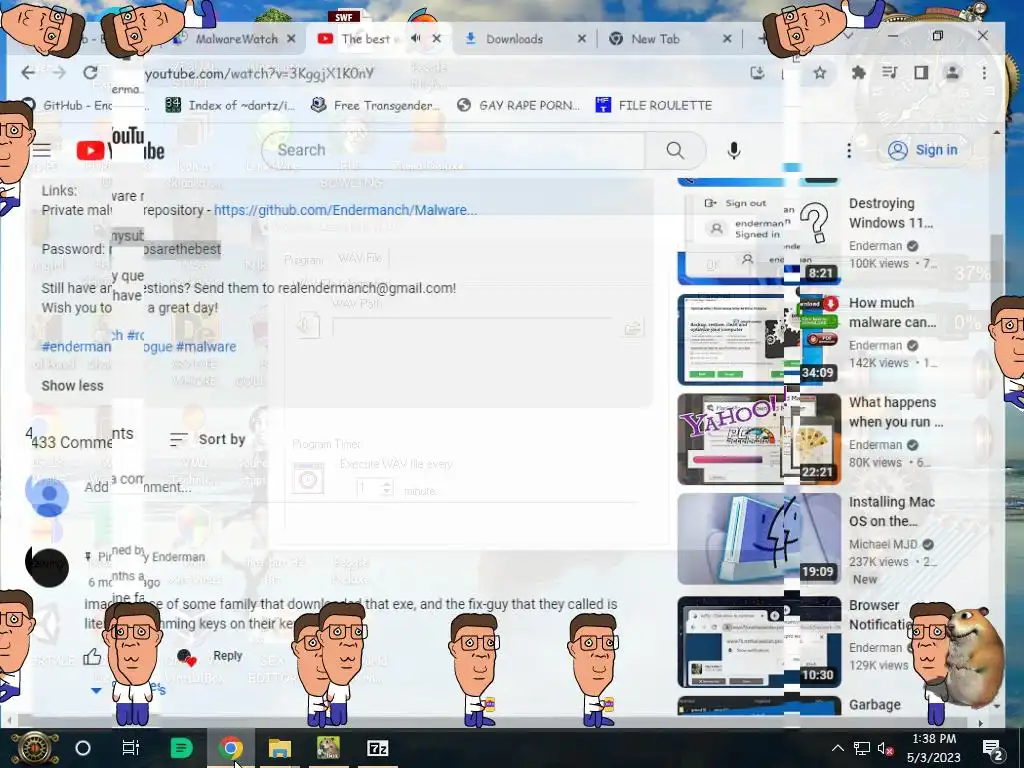Open Installing Mac OS video thumbnail

tap(759, 539)
